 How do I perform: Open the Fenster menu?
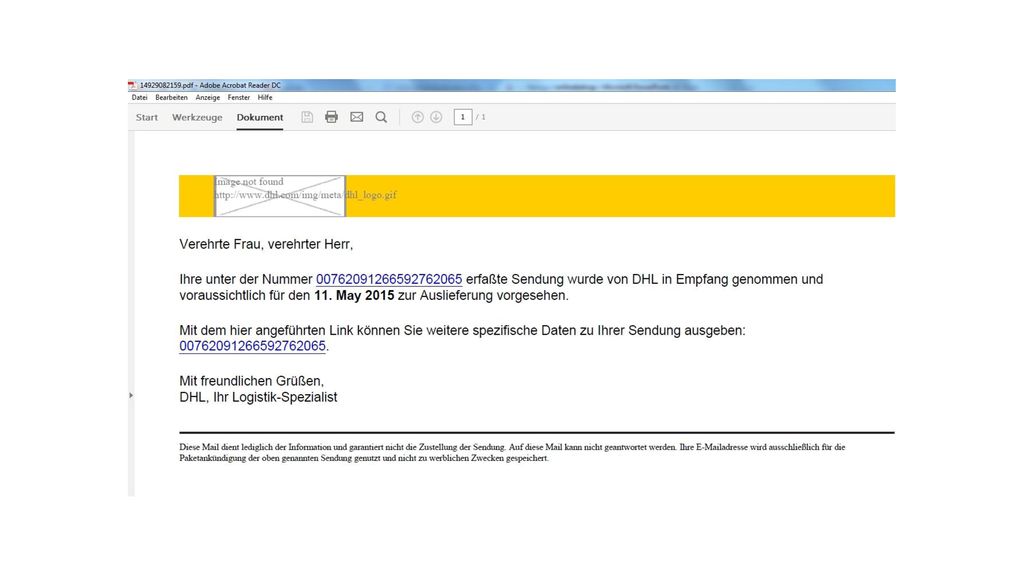[x=238, y=97]
